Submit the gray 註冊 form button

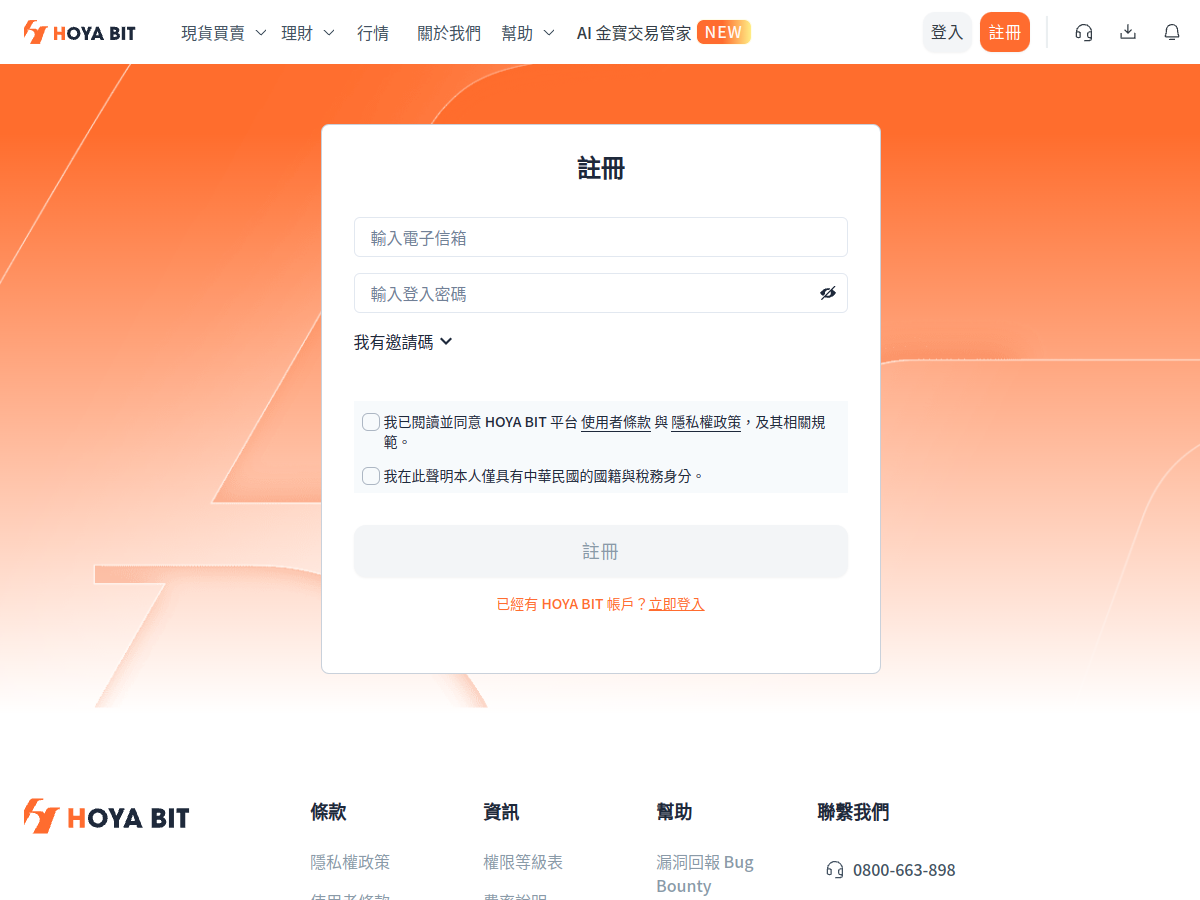coord(601,551)
